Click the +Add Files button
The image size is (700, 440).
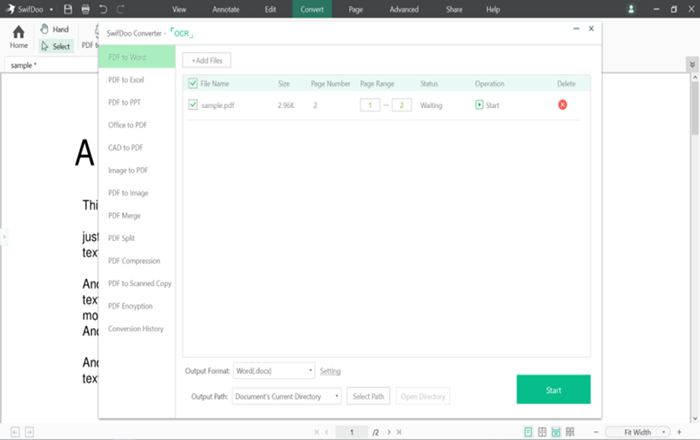click(x=207, y=60)
